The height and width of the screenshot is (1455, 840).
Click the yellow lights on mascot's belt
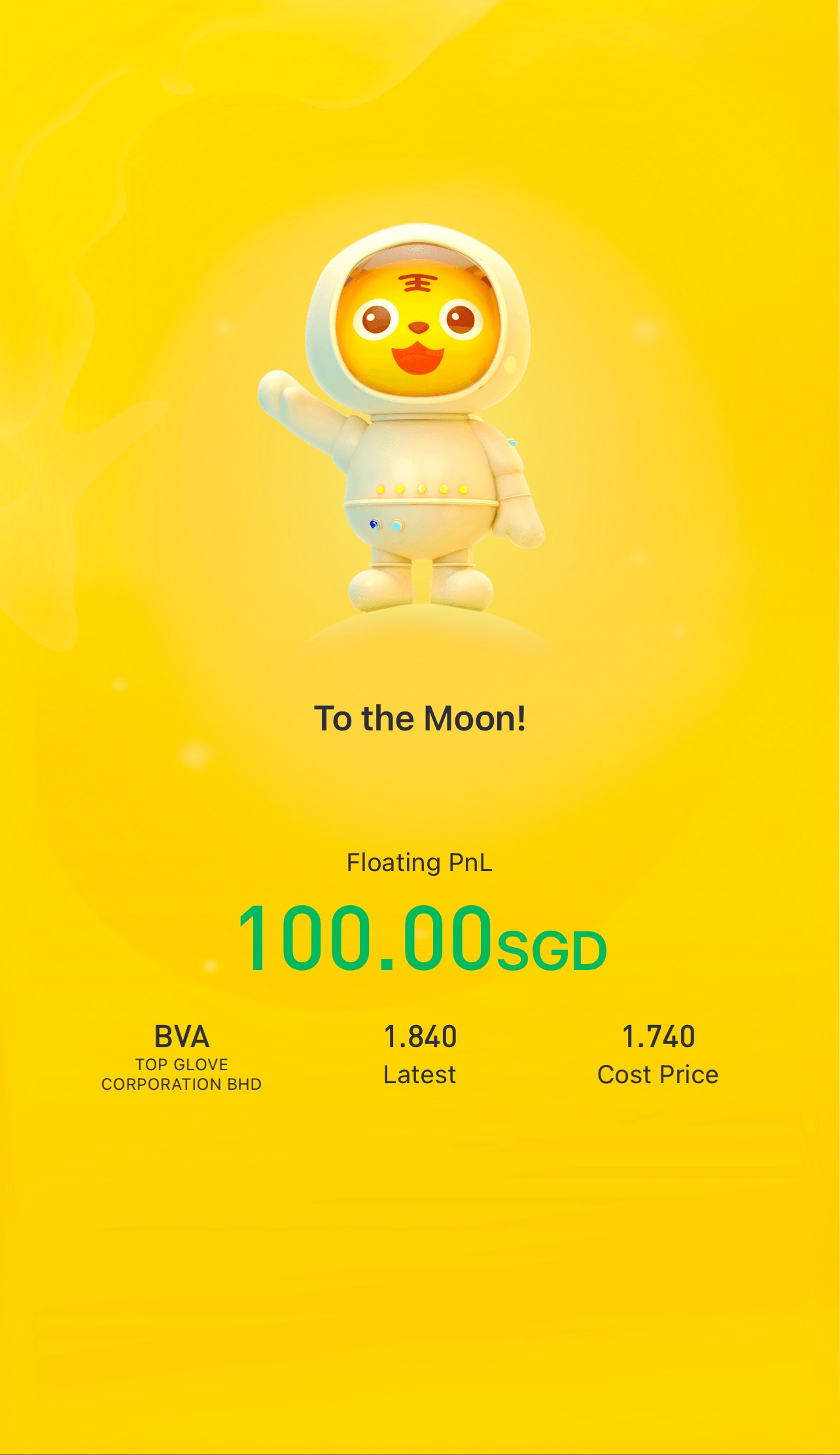(x=422, y=489)
